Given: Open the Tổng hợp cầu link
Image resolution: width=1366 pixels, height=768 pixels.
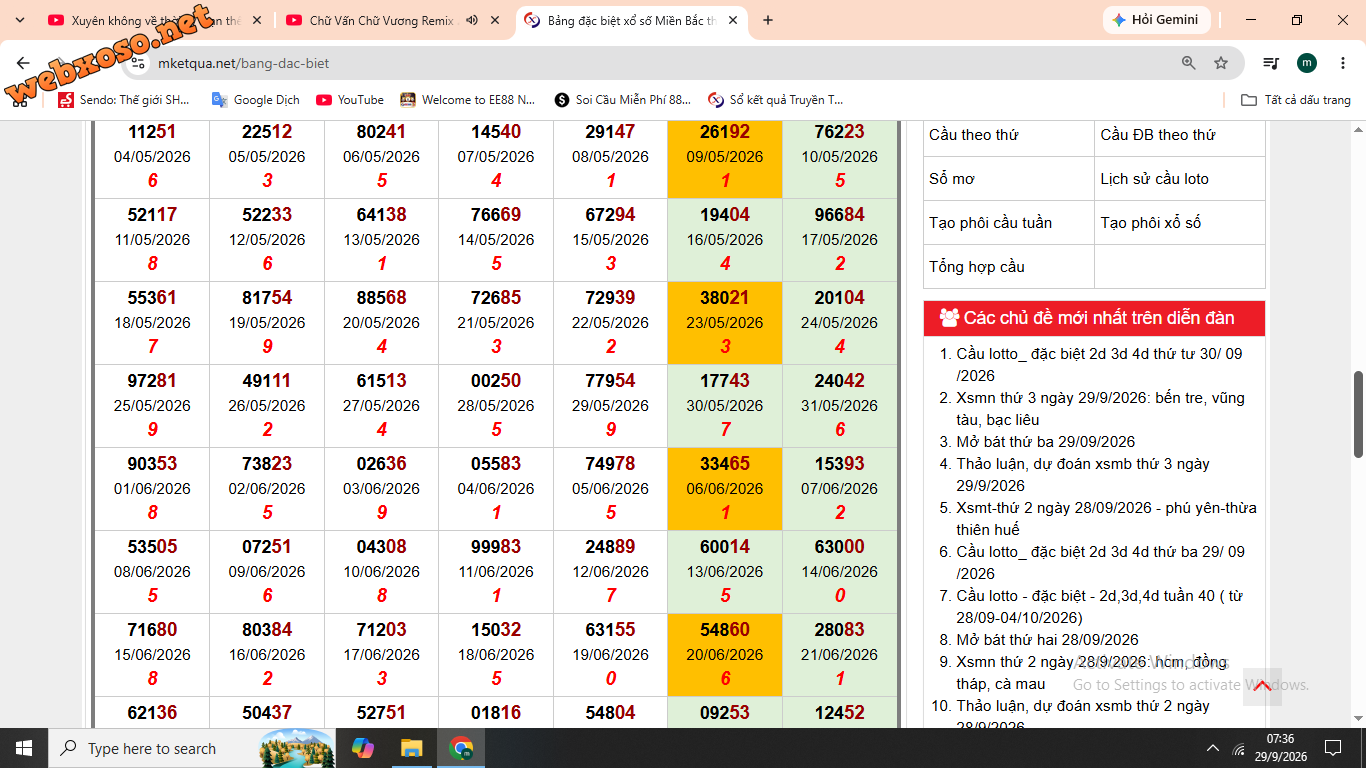Looking at the screenshot, I should tap(977, 267).
